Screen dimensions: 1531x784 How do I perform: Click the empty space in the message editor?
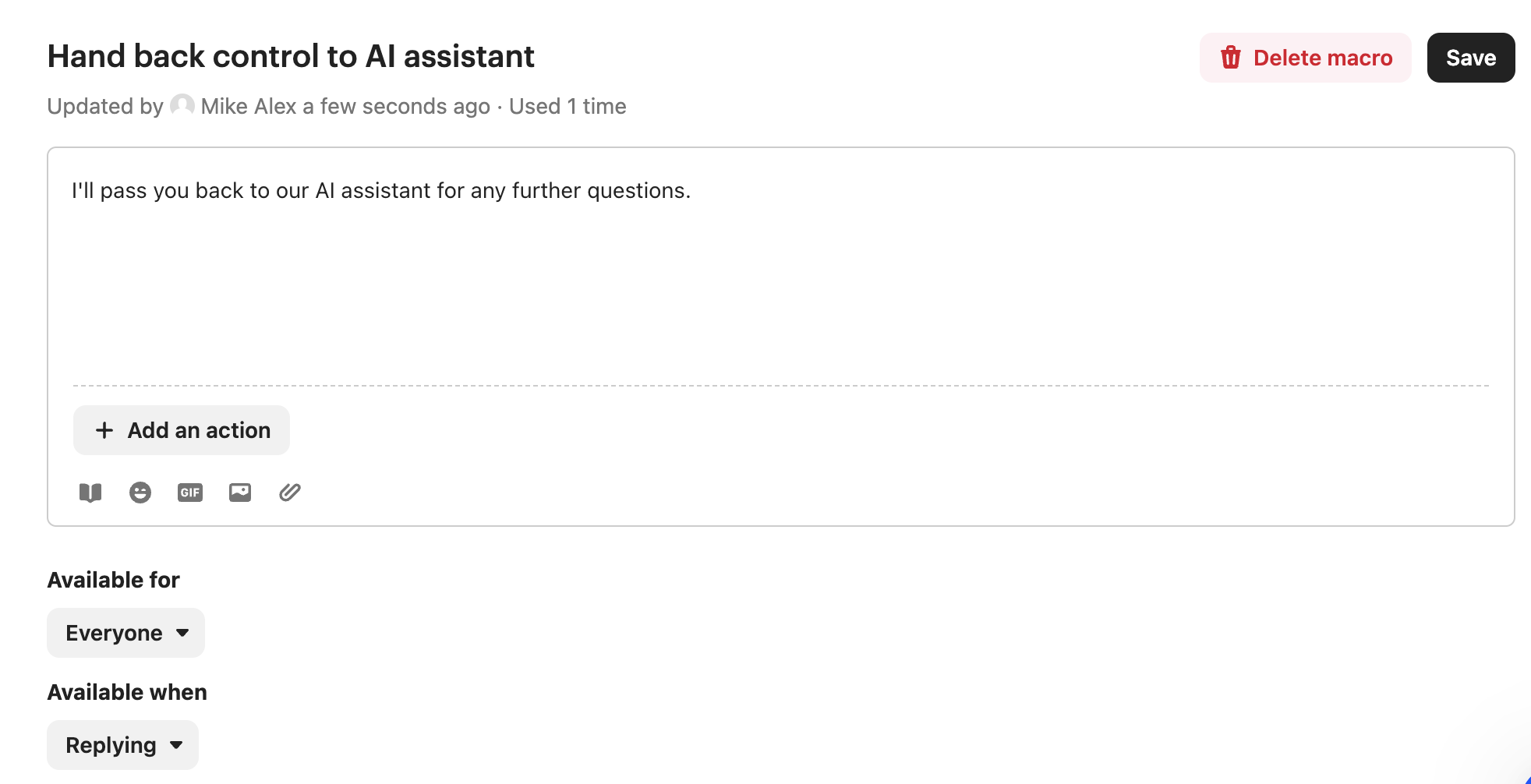coord(780,296)
